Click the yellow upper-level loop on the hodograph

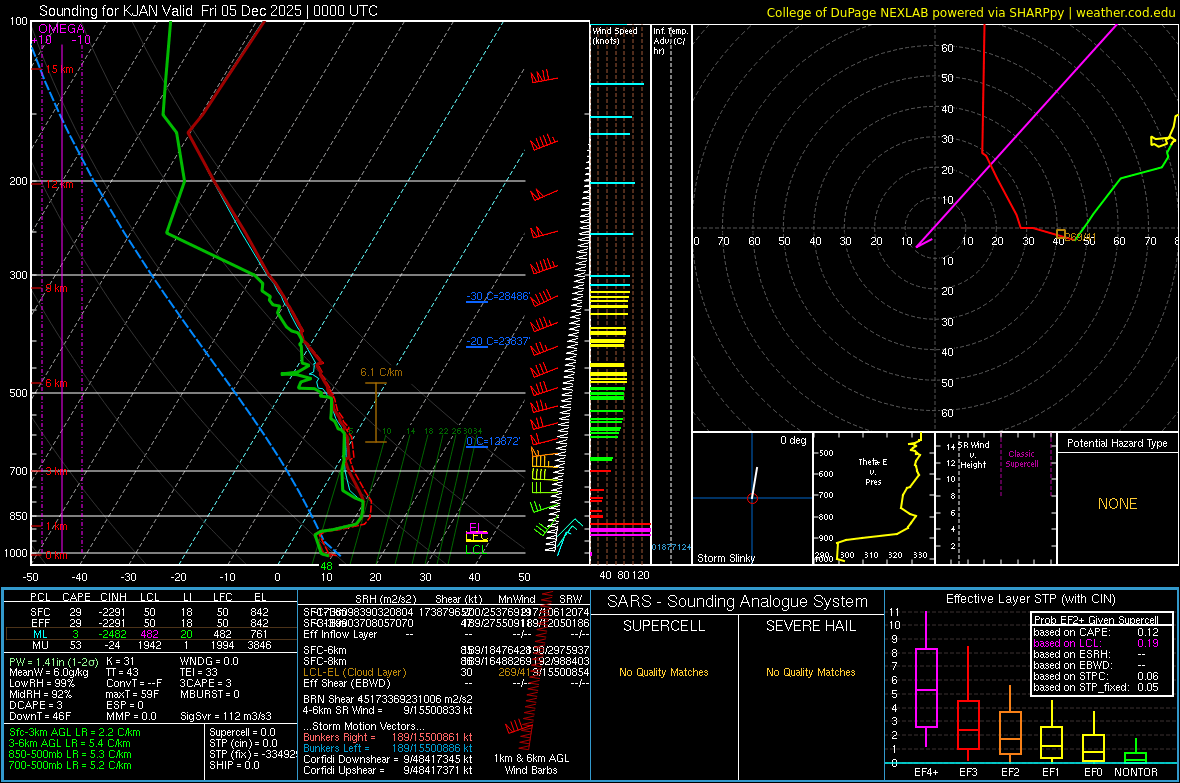(x=1162, y=141)
